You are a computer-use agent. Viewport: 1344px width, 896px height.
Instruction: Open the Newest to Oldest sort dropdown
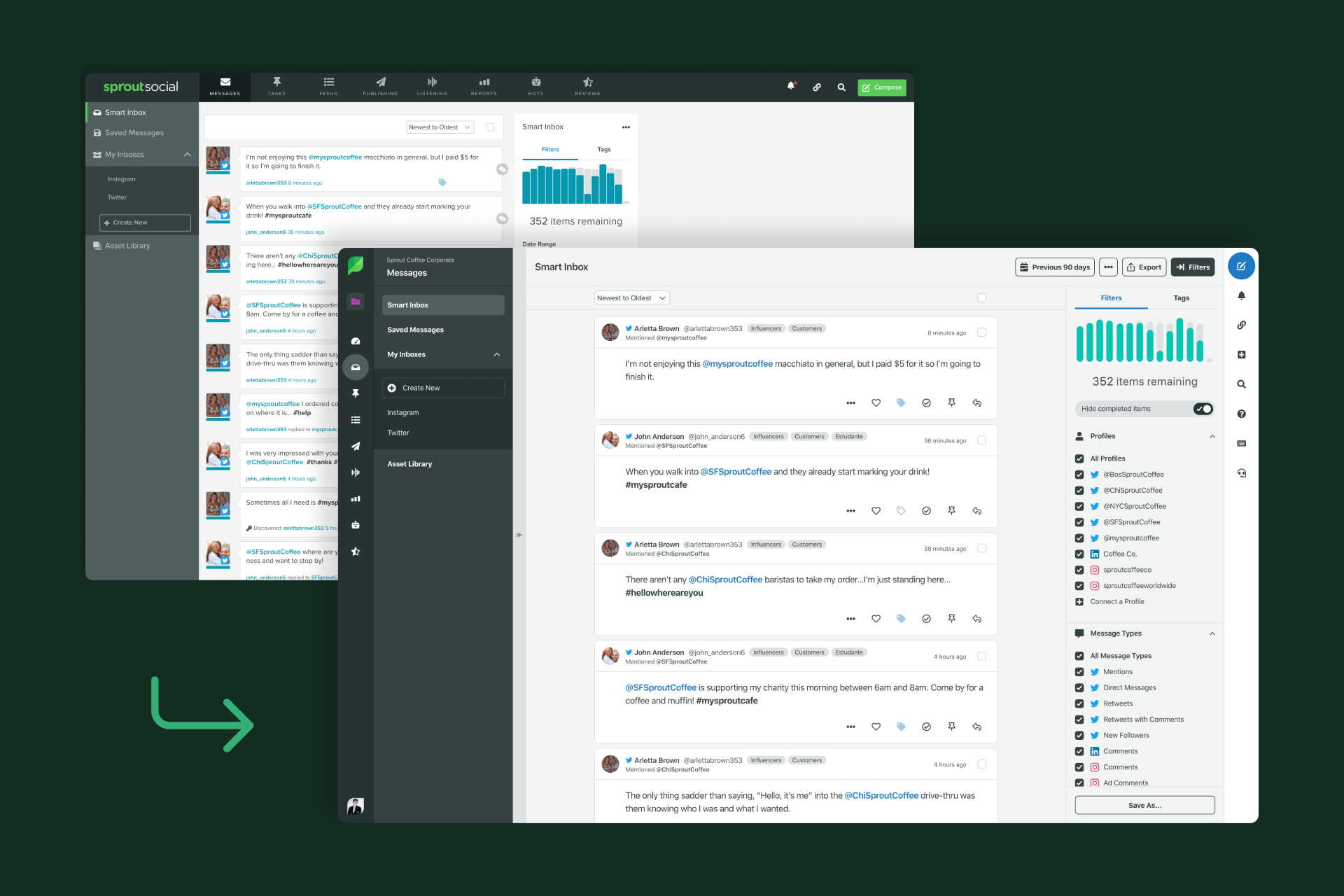(x=631, y=298)
